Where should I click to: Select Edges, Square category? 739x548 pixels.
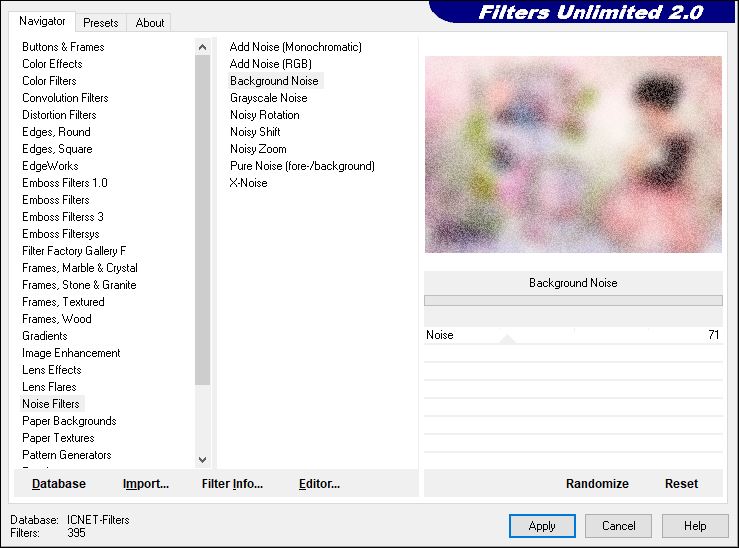click(x=57, y=149)
